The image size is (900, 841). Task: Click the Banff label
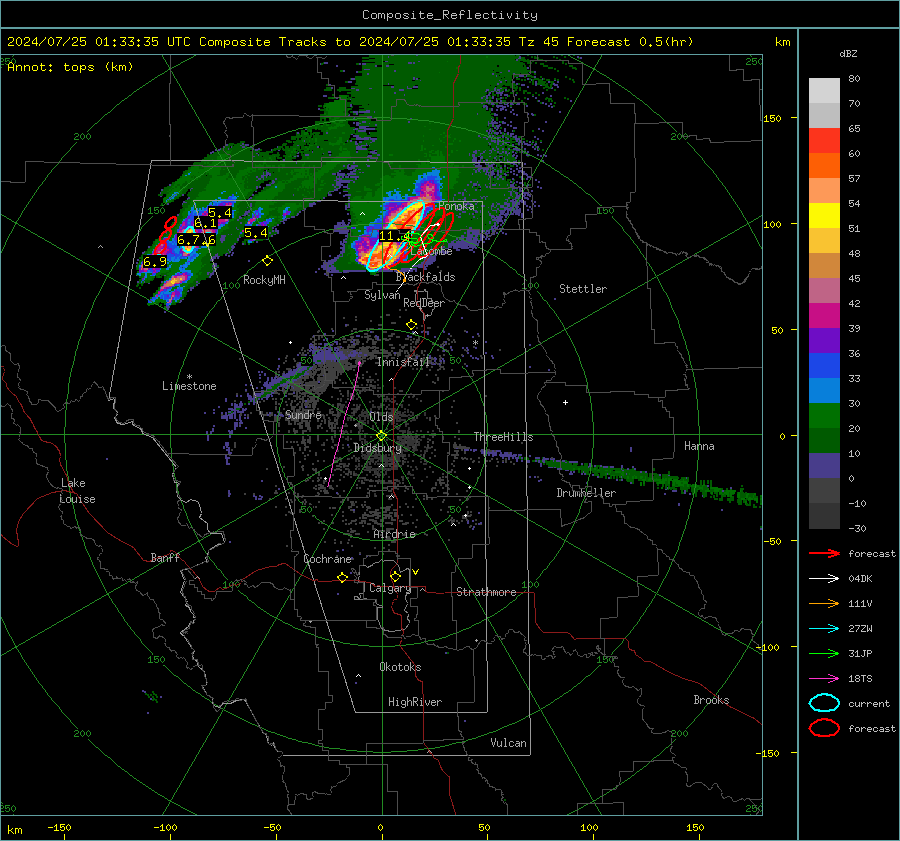(x=165, y=558)
